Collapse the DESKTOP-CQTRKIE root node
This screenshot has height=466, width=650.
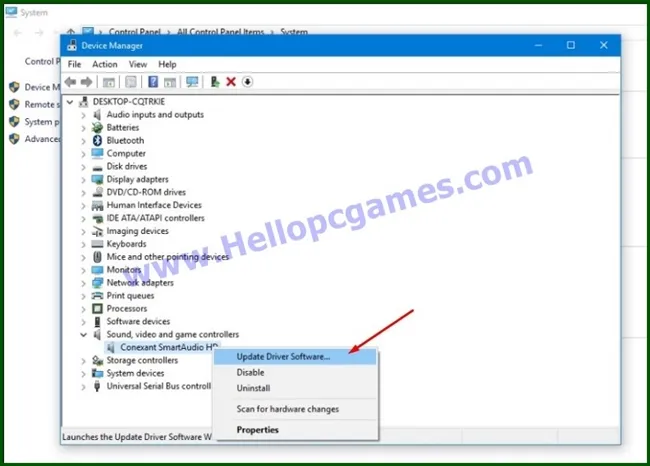coord(70,102)
